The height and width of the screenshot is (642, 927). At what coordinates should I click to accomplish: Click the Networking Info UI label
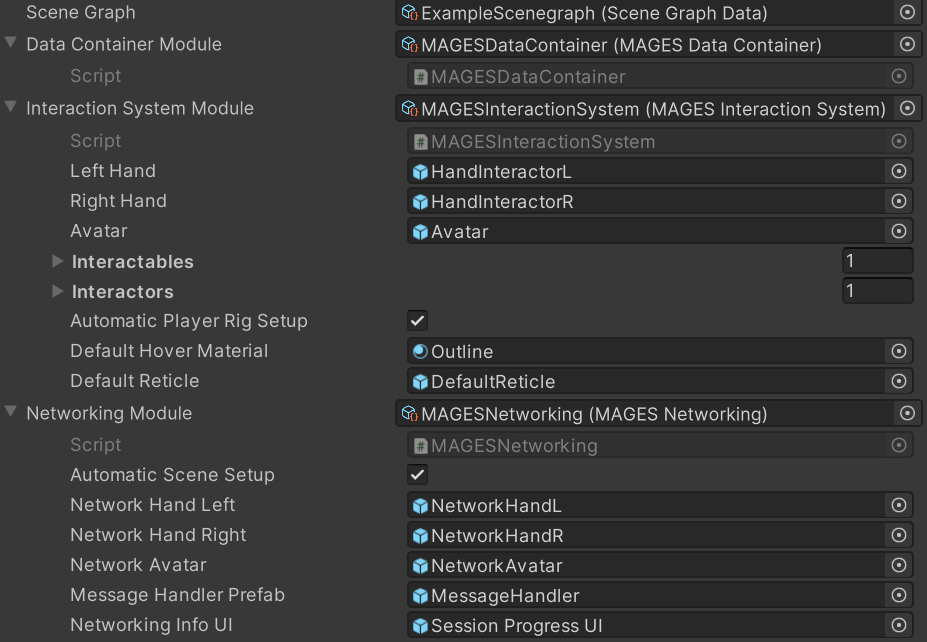151,625
